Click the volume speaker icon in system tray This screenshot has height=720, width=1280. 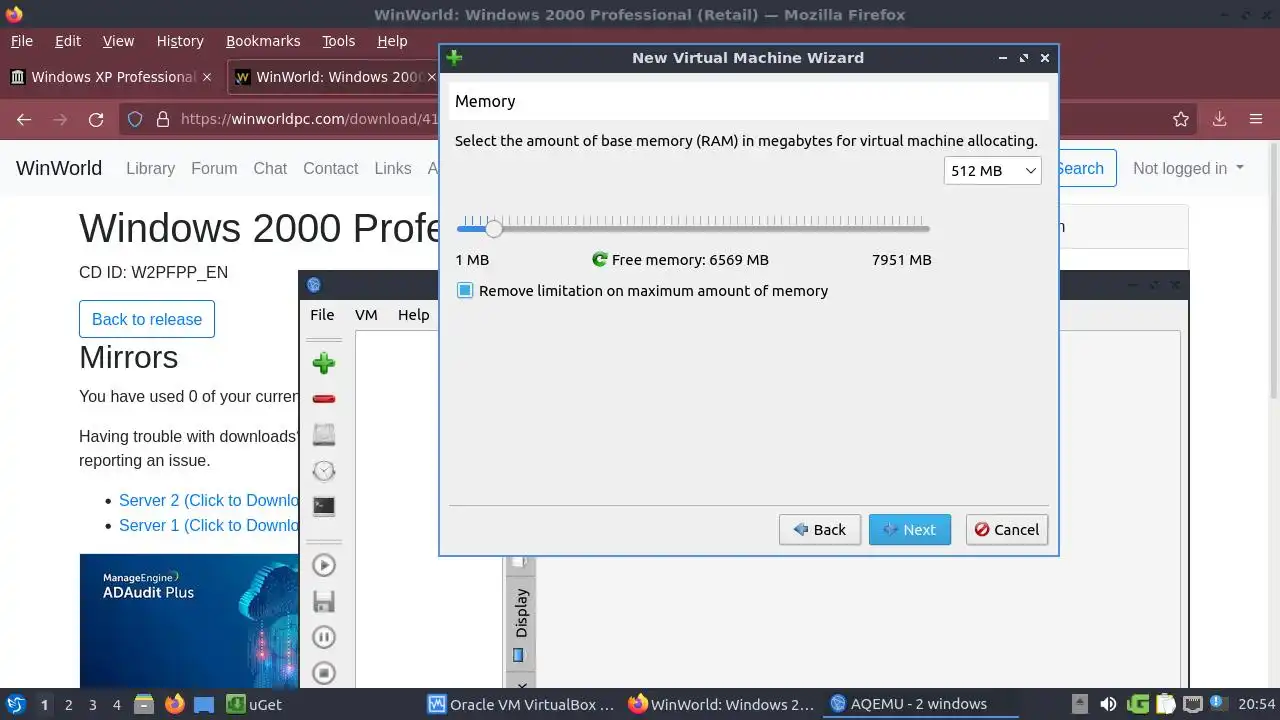(1108, 704)
